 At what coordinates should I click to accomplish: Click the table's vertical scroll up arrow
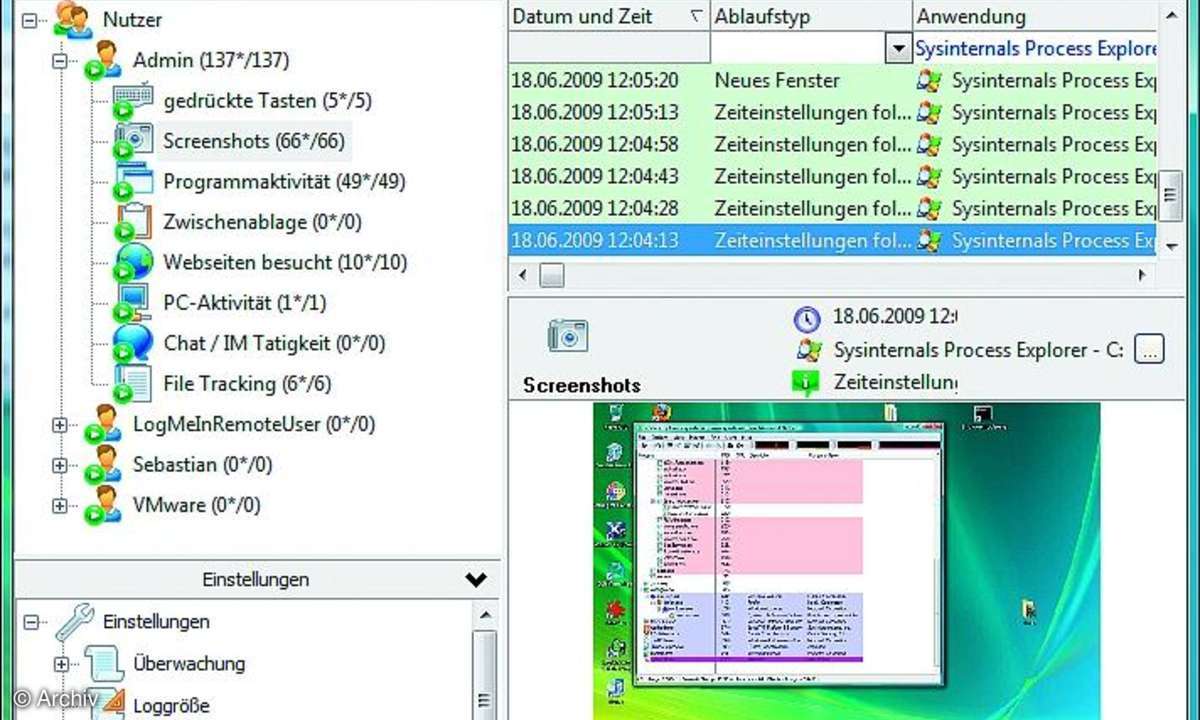pyautogui.click(x=1170, y=15)
